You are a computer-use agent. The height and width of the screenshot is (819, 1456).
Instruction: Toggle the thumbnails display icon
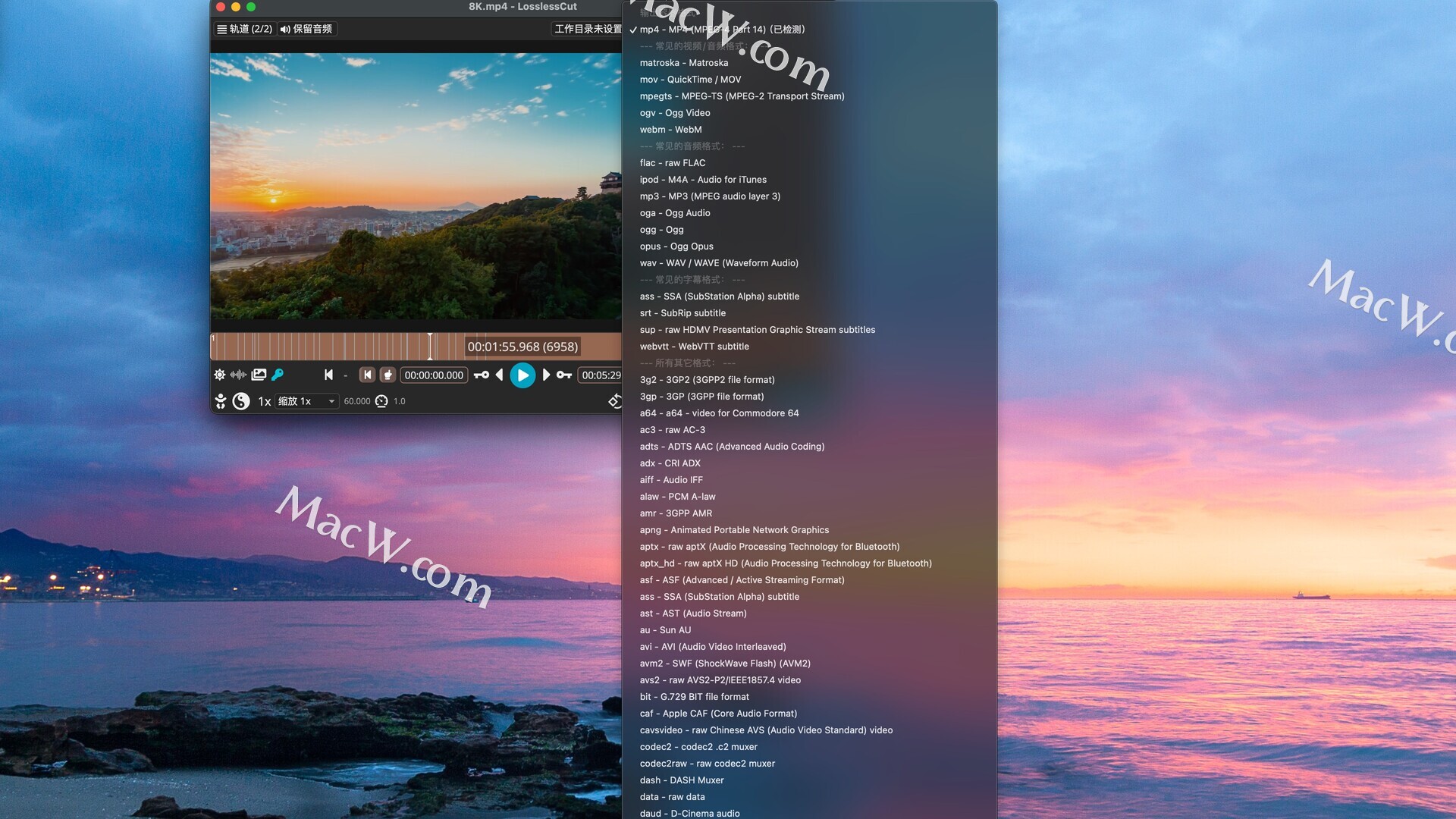click(259, 375)
